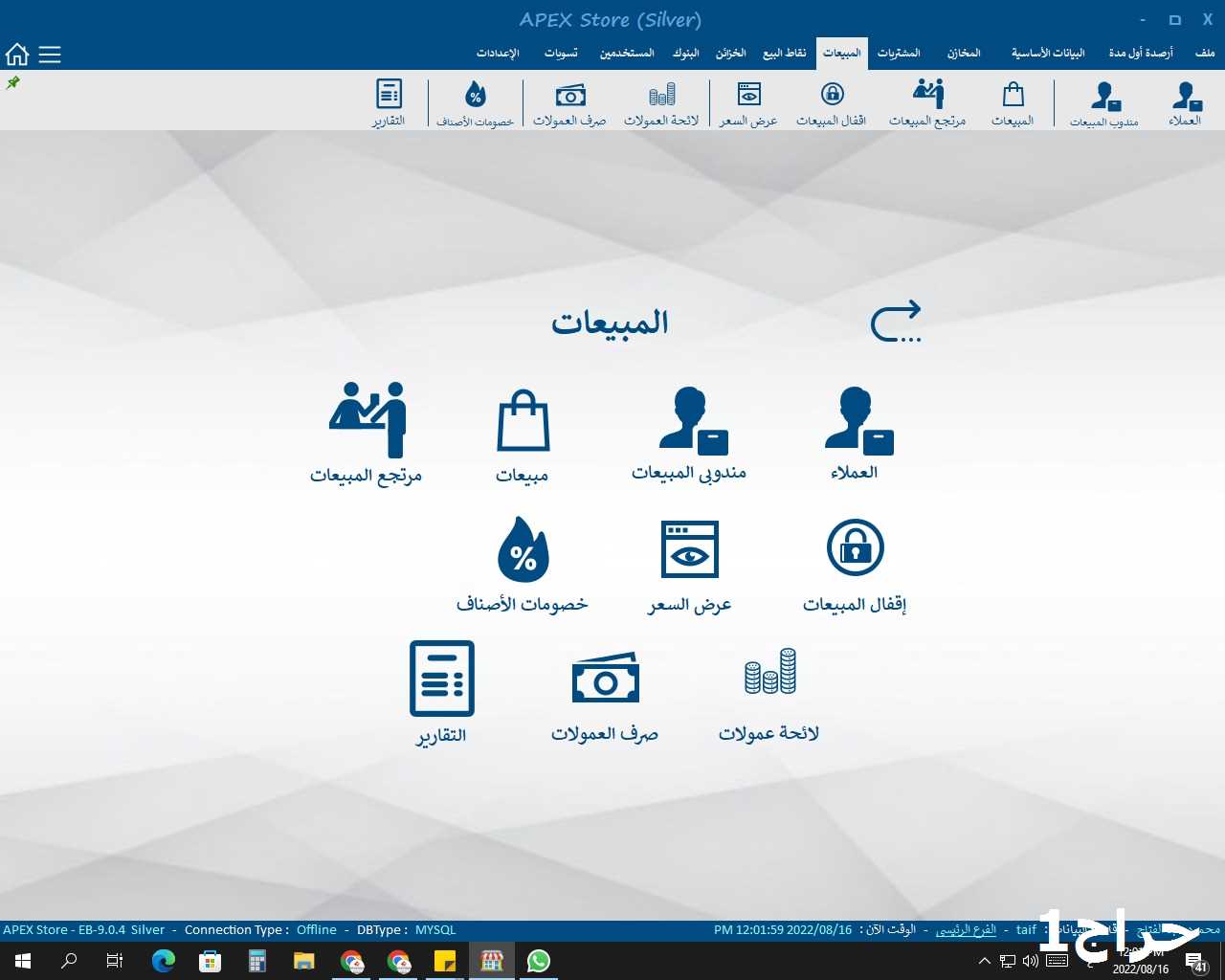The width and height of the screenshot is (1225, 980).
Task: Open عرض السعر eye window icon
Action: [689, 549]
